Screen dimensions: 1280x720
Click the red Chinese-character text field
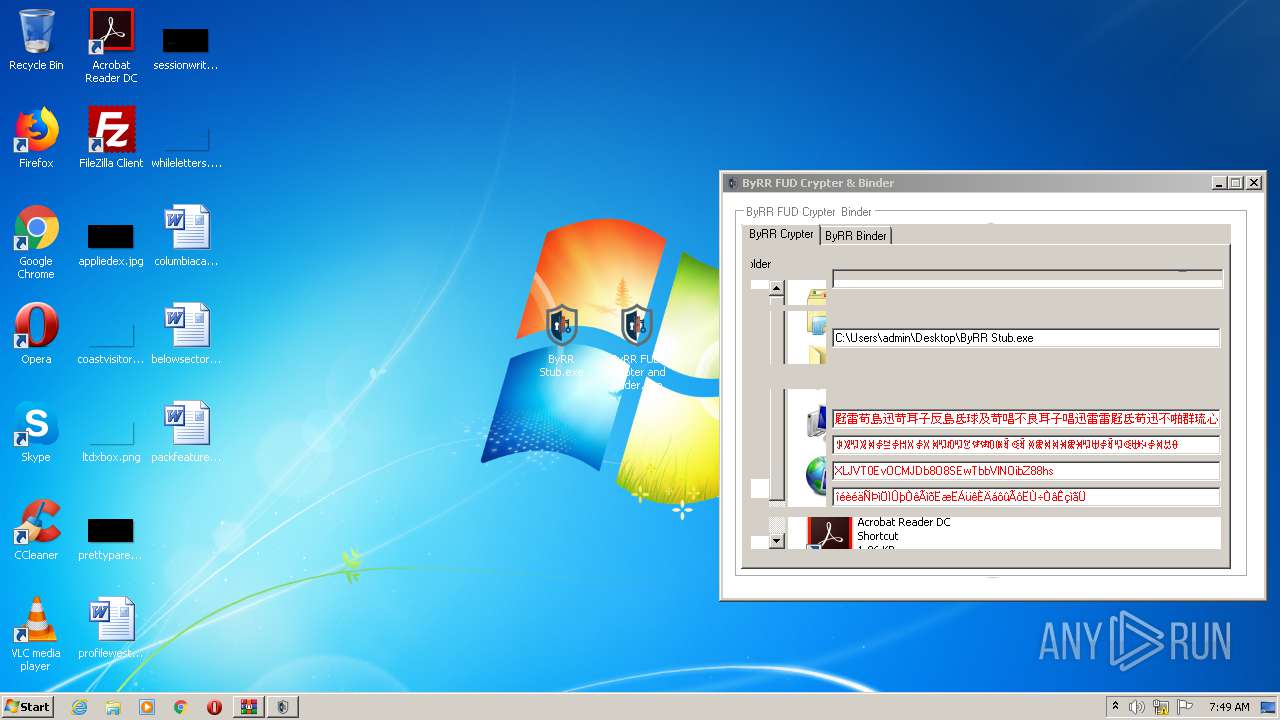tap(1026, 419)
